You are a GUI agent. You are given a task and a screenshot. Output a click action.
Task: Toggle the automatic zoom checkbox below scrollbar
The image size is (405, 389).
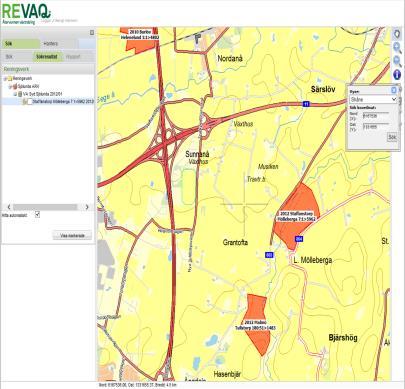click(37, 214)
